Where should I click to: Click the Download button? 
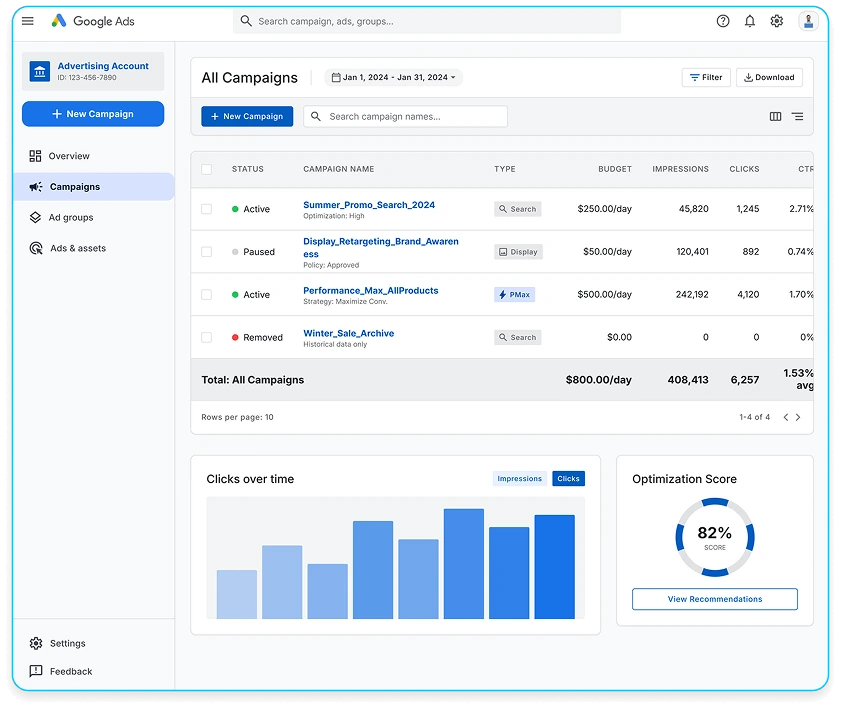pyautogui.click(x=769, y=77)
